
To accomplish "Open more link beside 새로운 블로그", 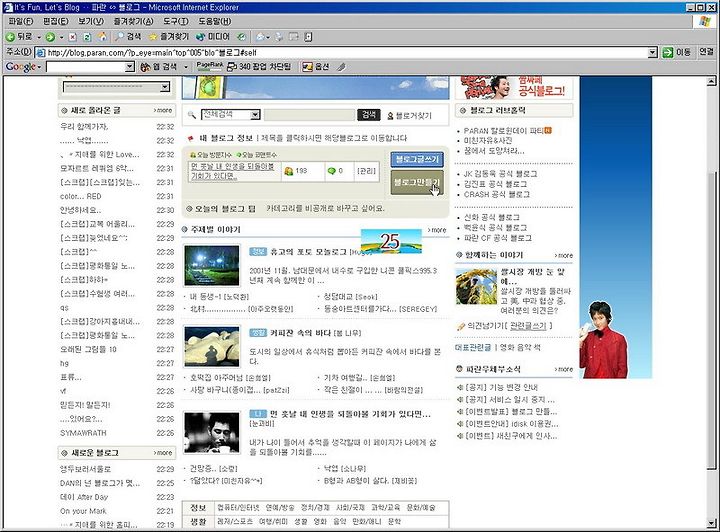I will (x=163, y=453).
